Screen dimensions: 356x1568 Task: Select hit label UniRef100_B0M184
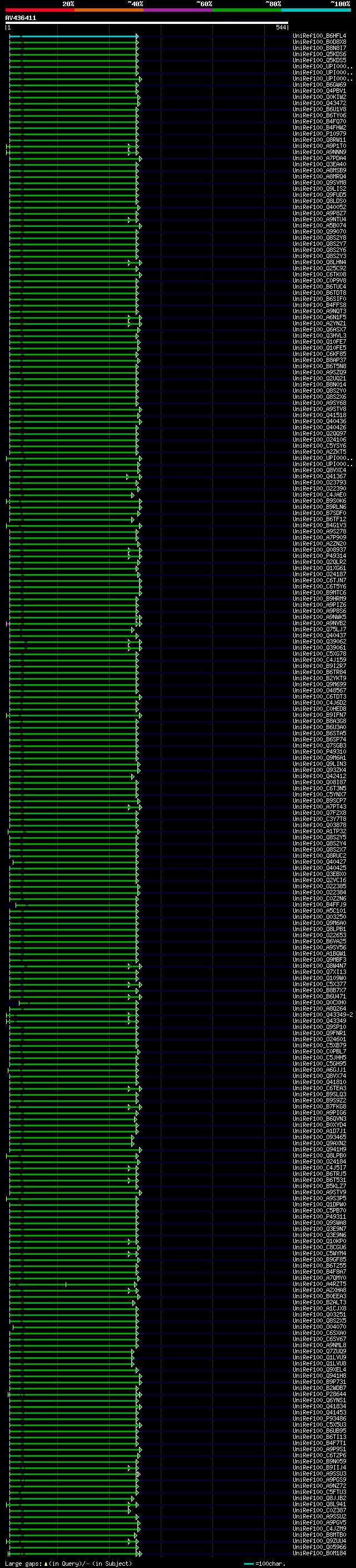(319, 1553)
